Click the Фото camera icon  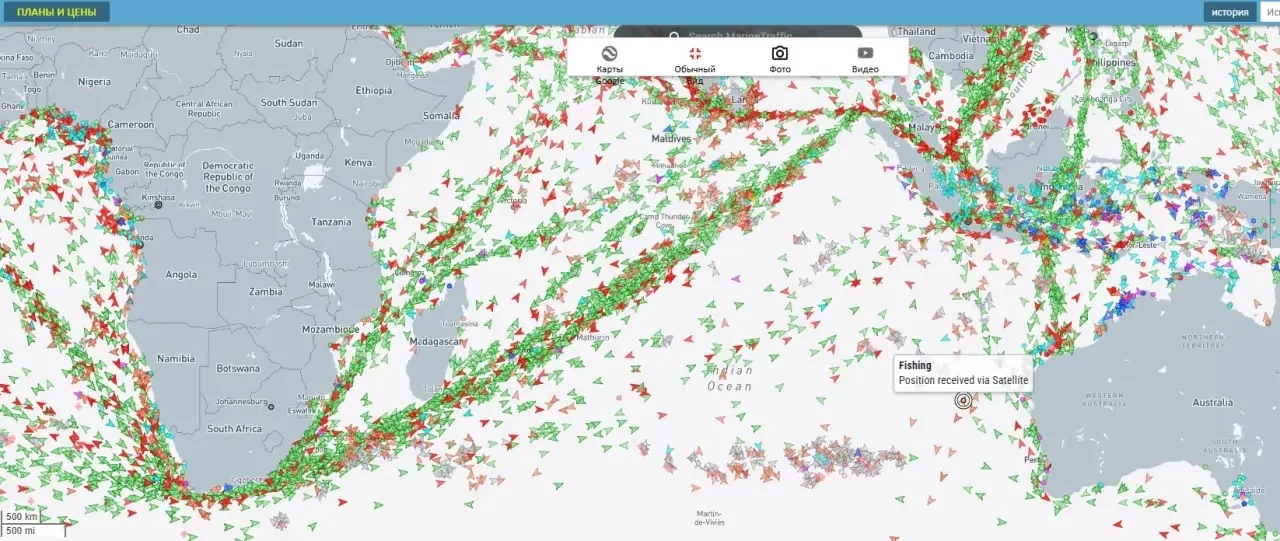tap(780, 54)
